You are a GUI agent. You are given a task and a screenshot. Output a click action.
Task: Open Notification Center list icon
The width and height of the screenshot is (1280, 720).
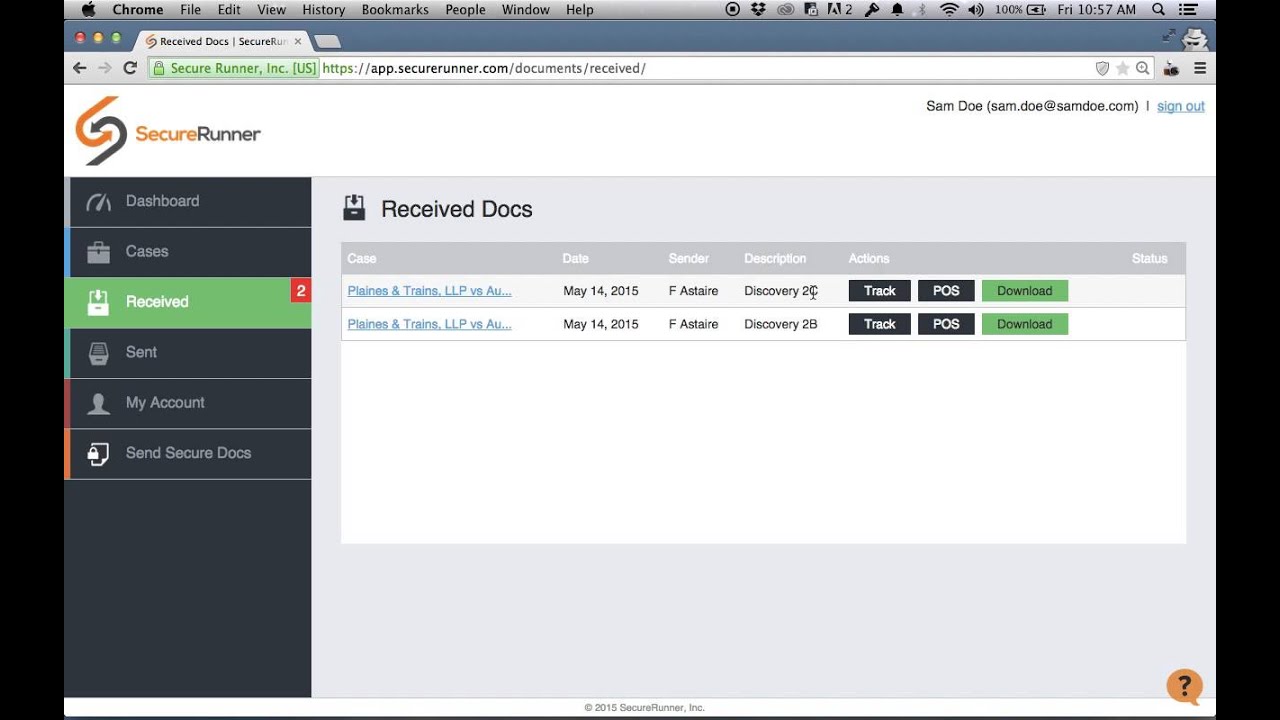1190,9
